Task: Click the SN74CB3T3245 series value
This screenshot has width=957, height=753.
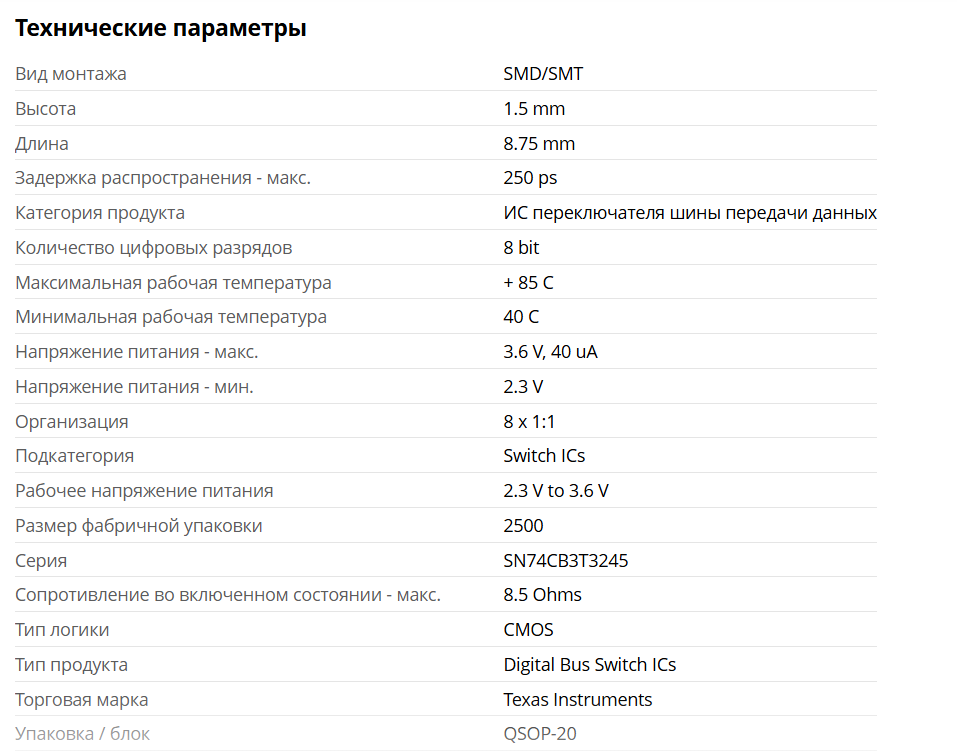Action: click(x=566, y=561)
